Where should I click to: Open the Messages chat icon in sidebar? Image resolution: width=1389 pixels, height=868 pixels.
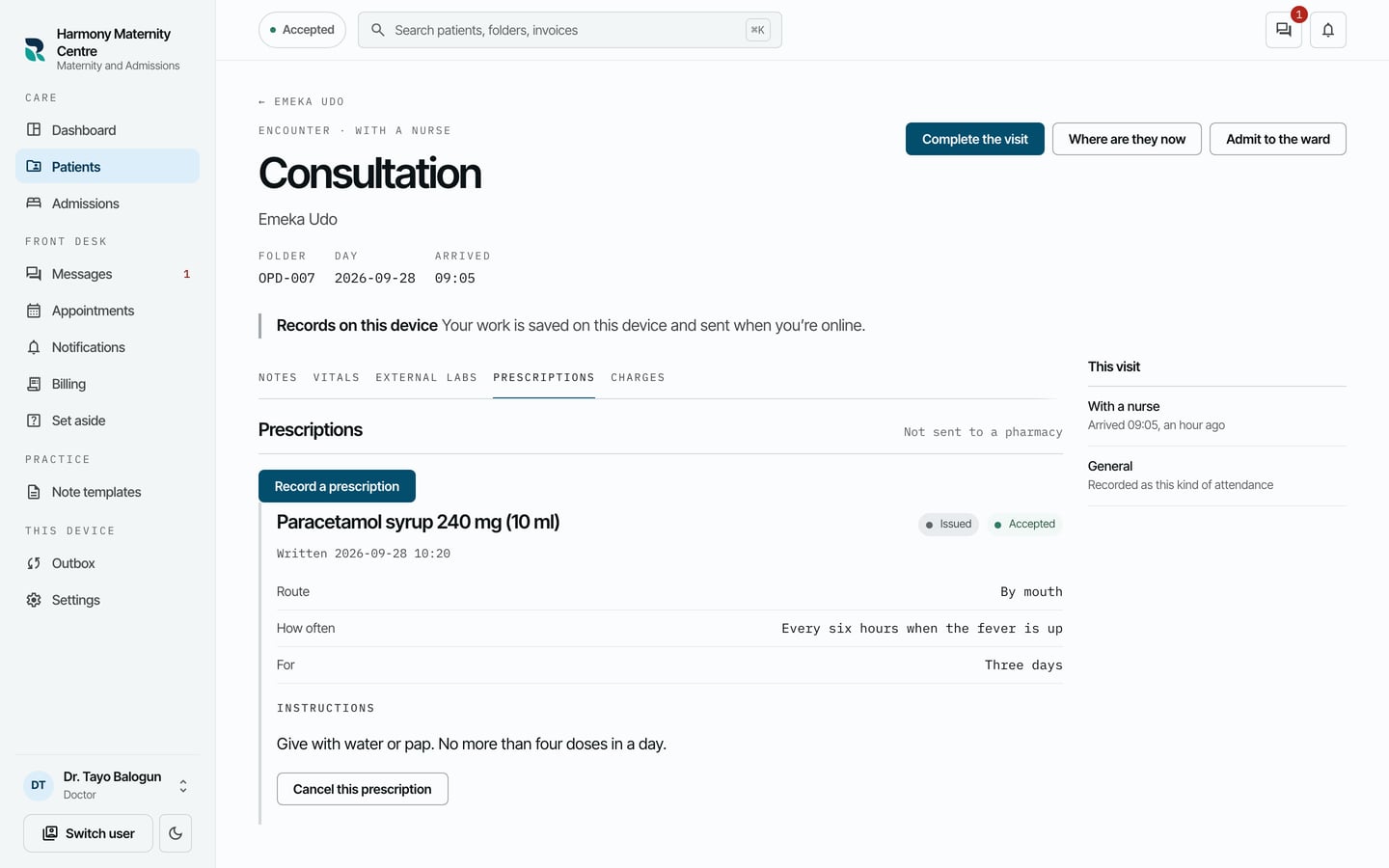tap(34, 274)
